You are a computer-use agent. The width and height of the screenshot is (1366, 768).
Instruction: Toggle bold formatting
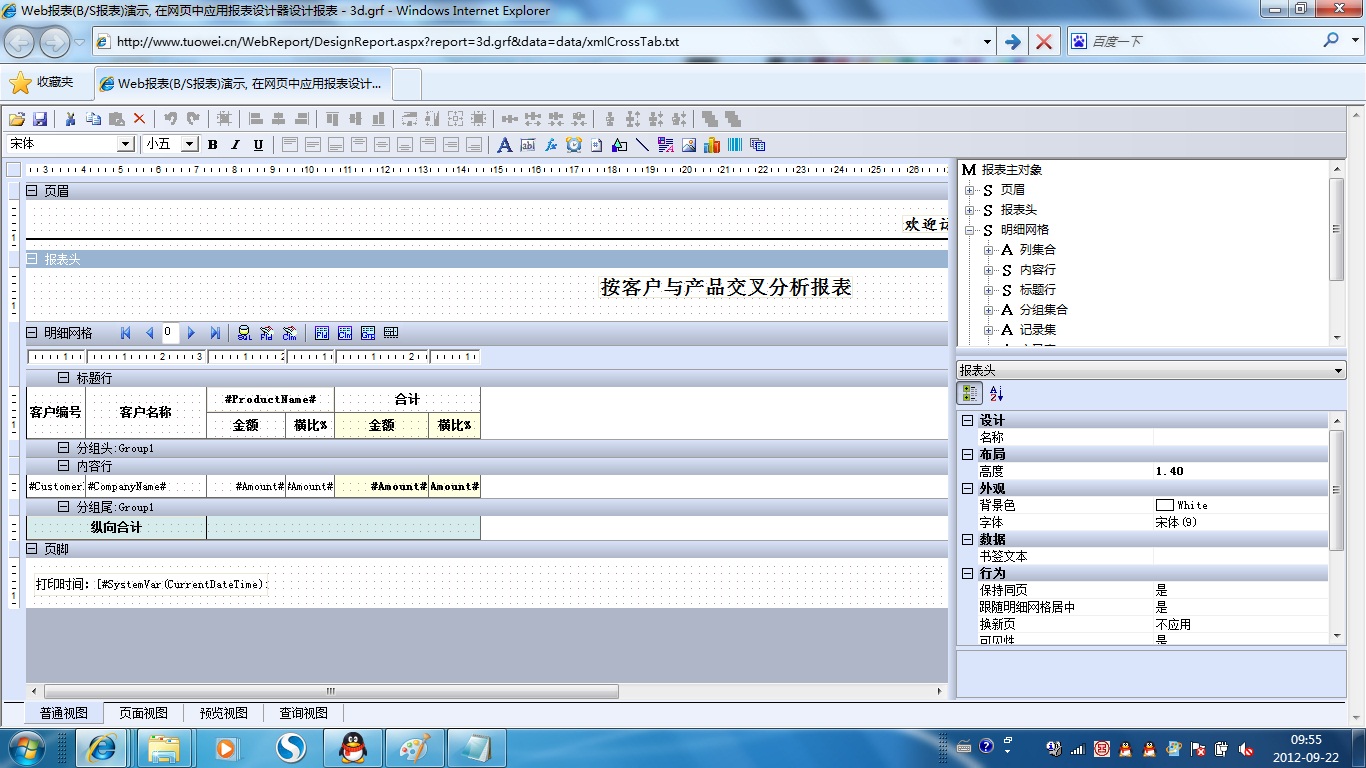point(213,145)
